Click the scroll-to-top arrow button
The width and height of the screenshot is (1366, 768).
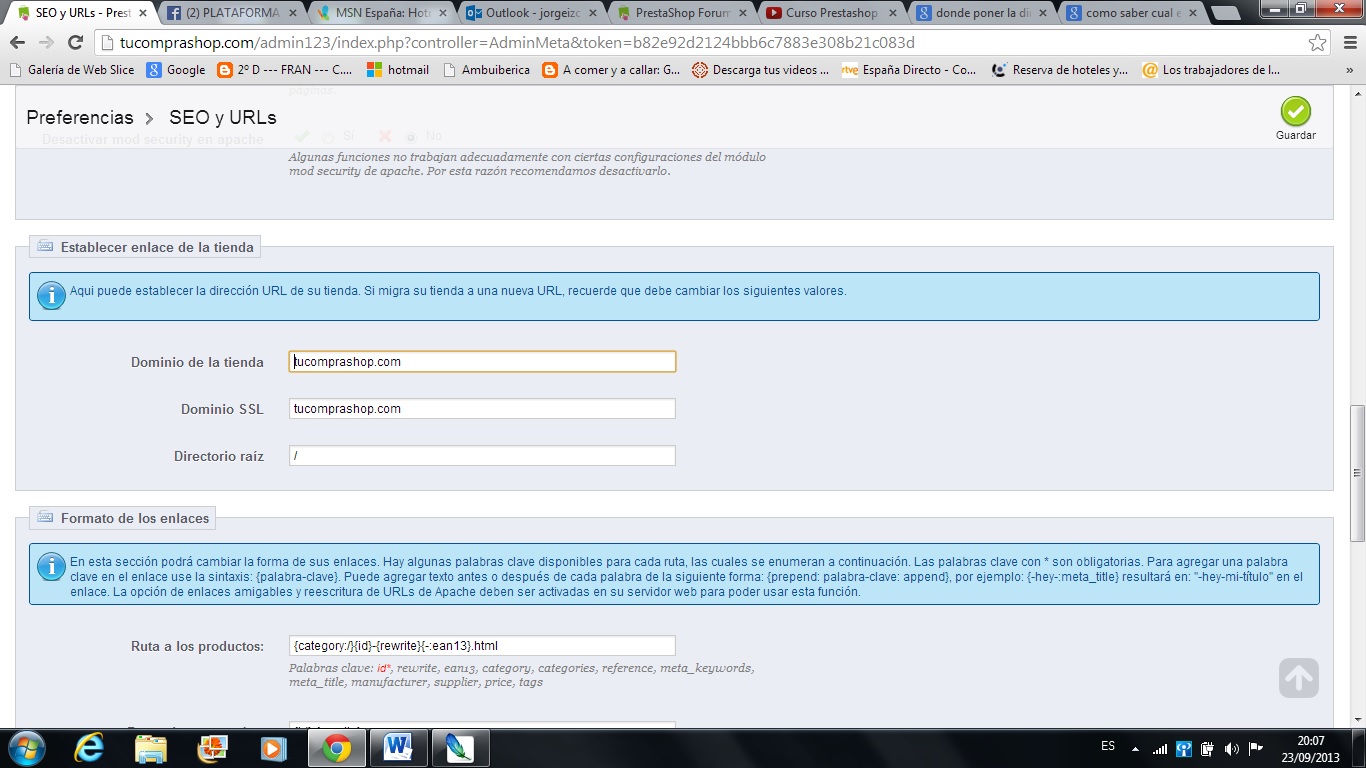tap(1298, 678)
